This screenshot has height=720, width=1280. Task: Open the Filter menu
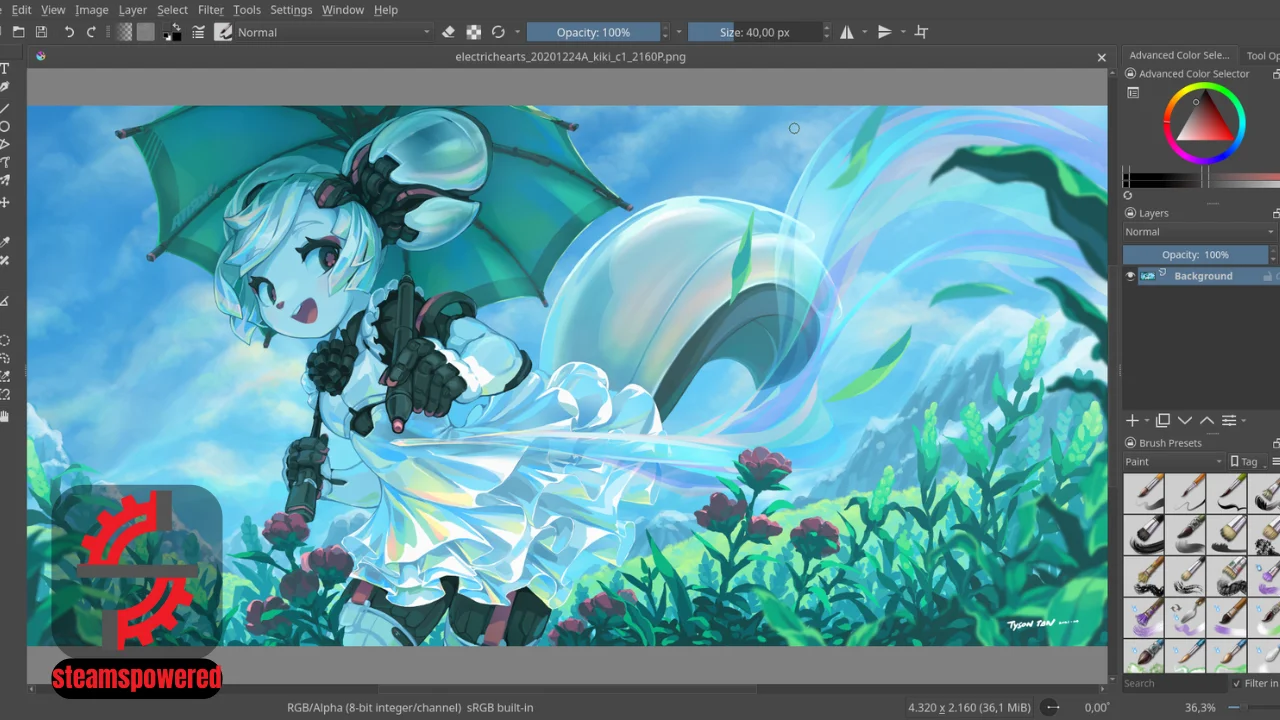coord(210,9)
